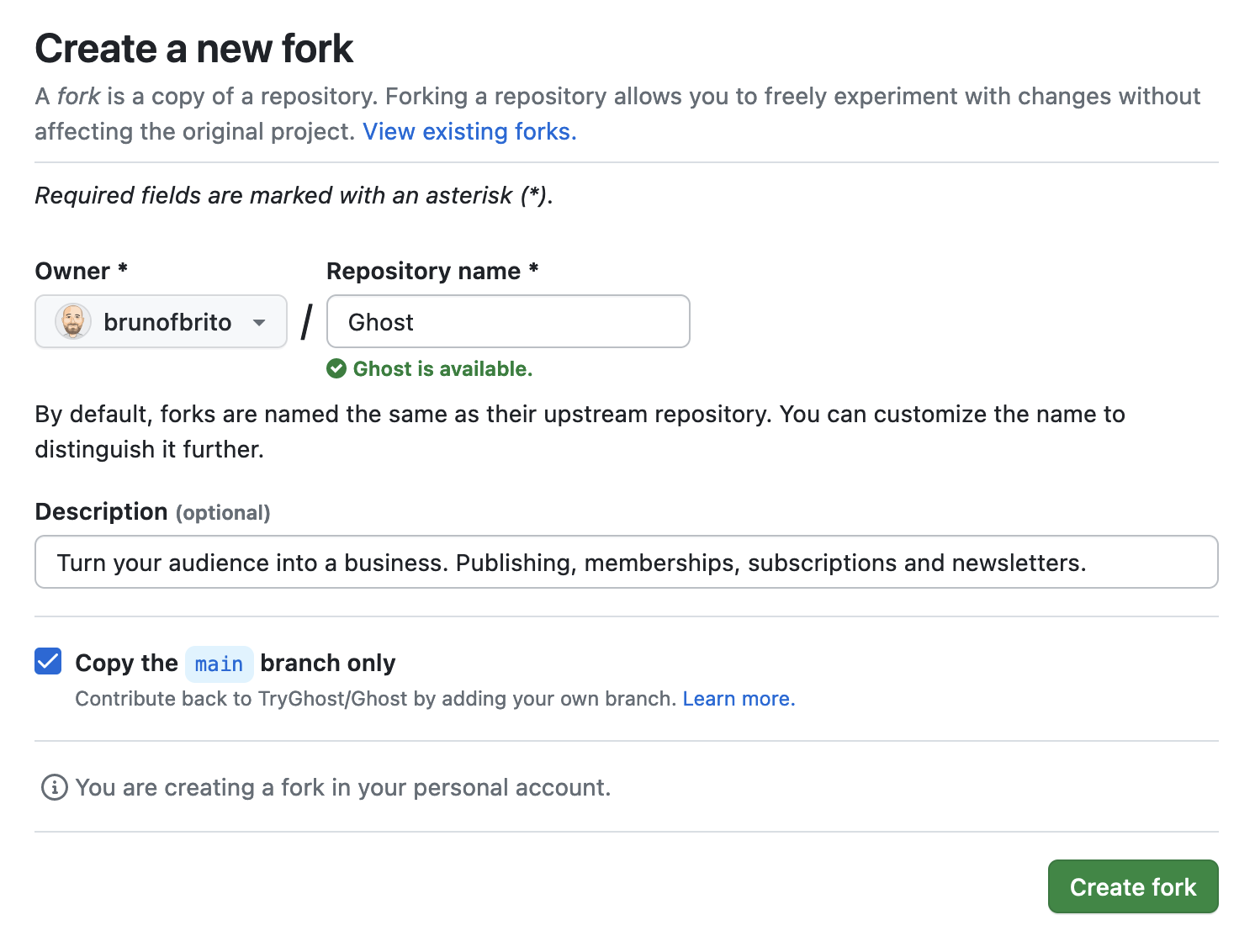Image resolution: width=1255 pixels, height=952 pixels.
Task: Open View existing forks page
Action: (469, 131)
